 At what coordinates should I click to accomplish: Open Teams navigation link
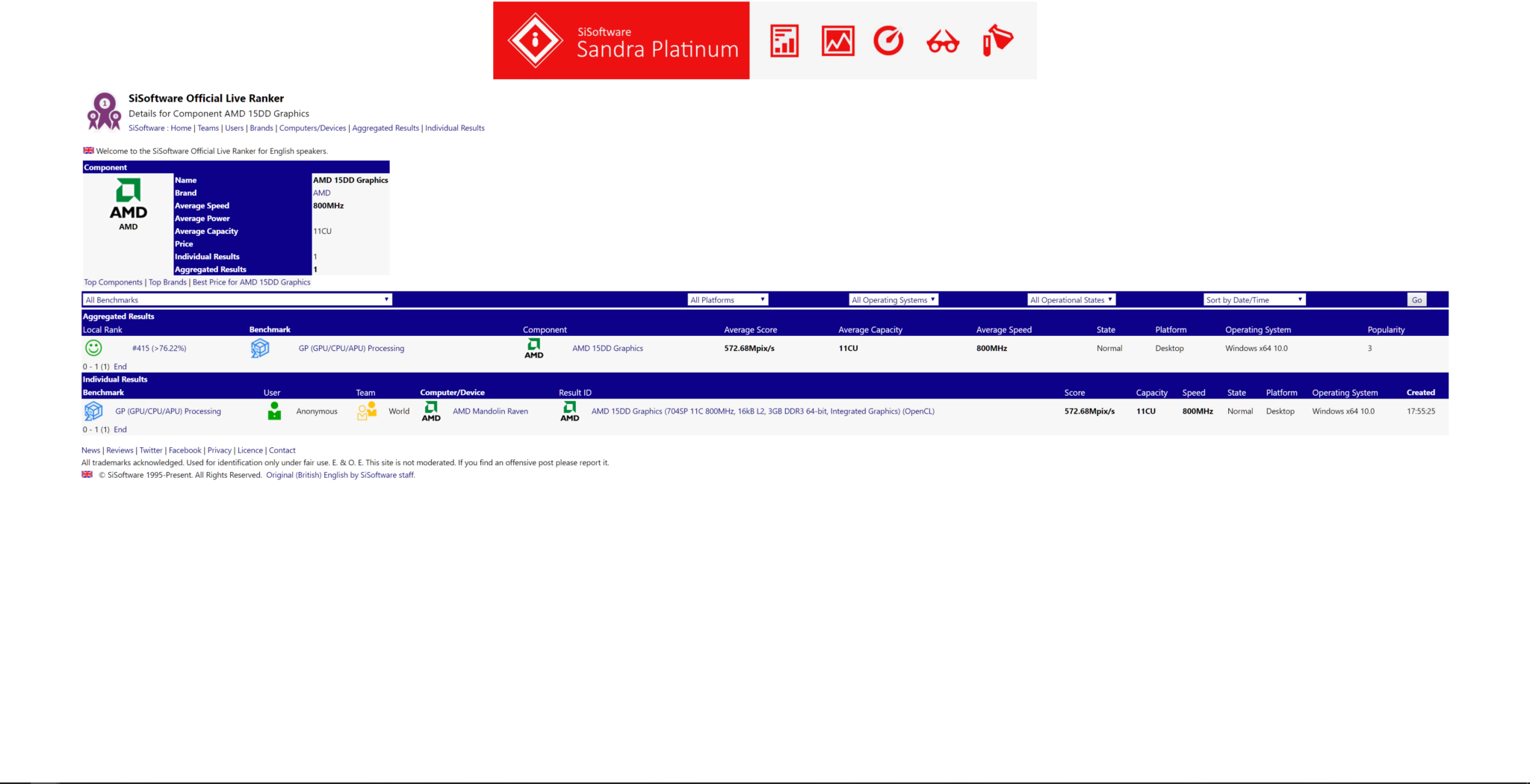point(208,128)
